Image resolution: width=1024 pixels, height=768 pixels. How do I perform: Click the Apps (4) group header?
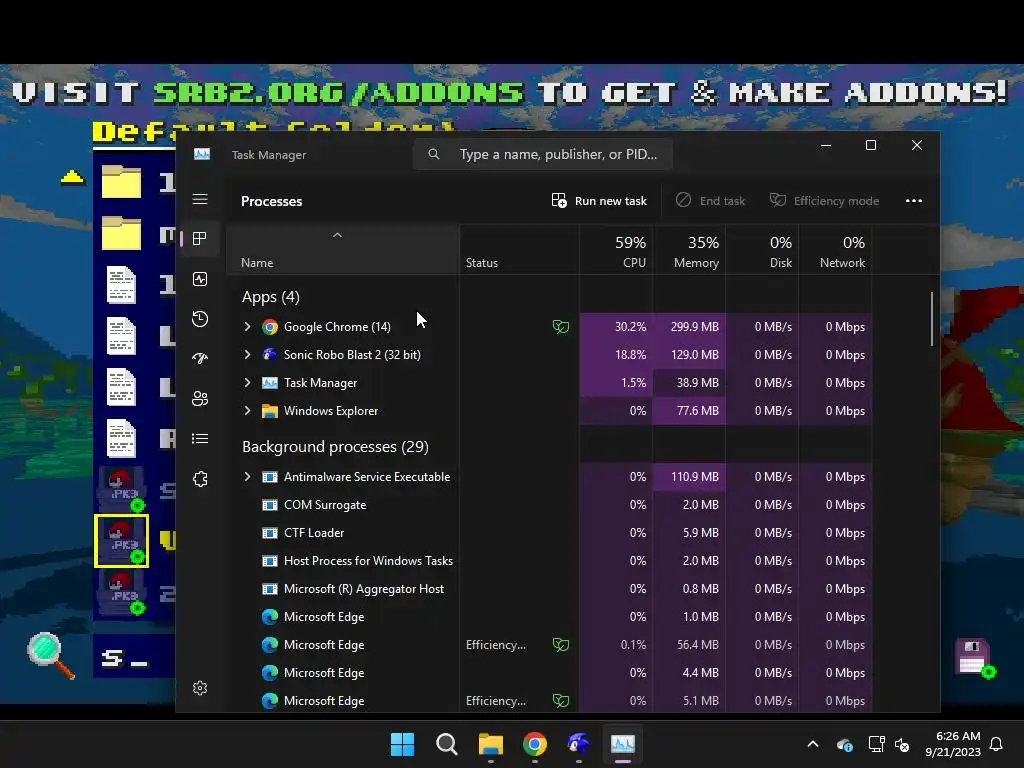pos(270,297)
